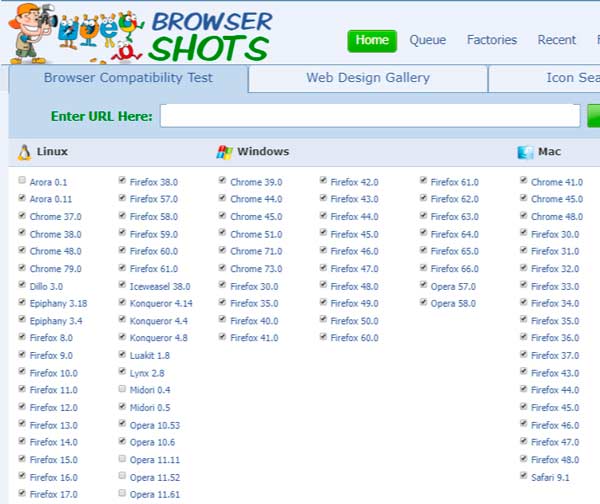The image size is (600, 504).
Task: Open the Konqueror 4.8 link
Action: [158, 338]
